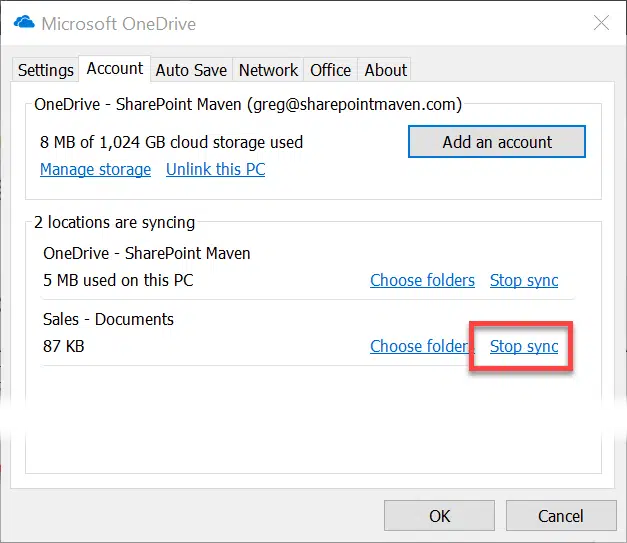Viewport: 627px width, 543px height.
Task: Click the 'OneDrive - SharePoint Maven' location name
Action: 147,254
